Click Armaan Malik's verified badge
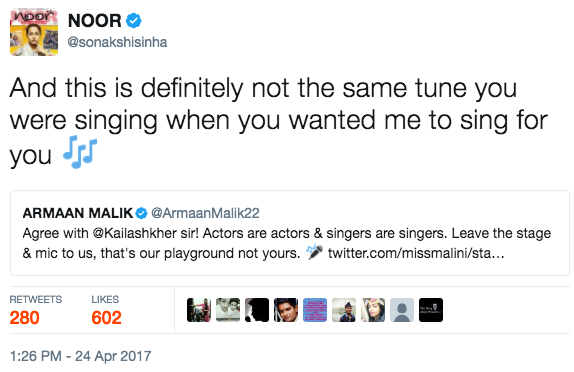574x372 pixels. 141,213
